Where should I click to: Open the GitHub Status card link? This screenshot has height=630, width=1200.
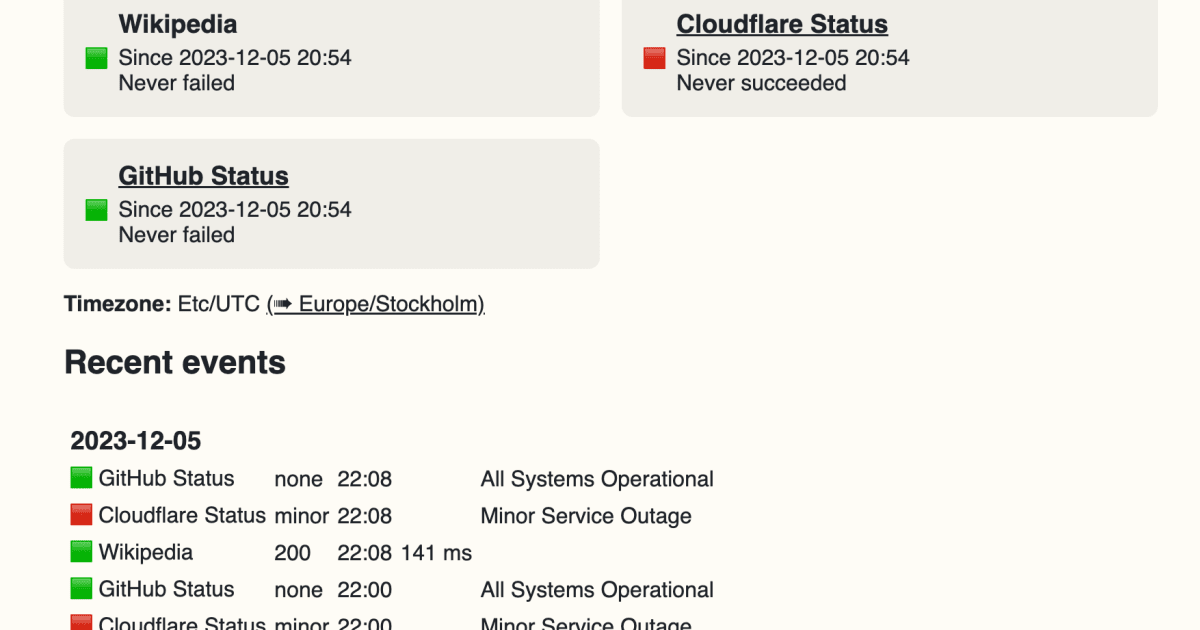tap(203, 176)
